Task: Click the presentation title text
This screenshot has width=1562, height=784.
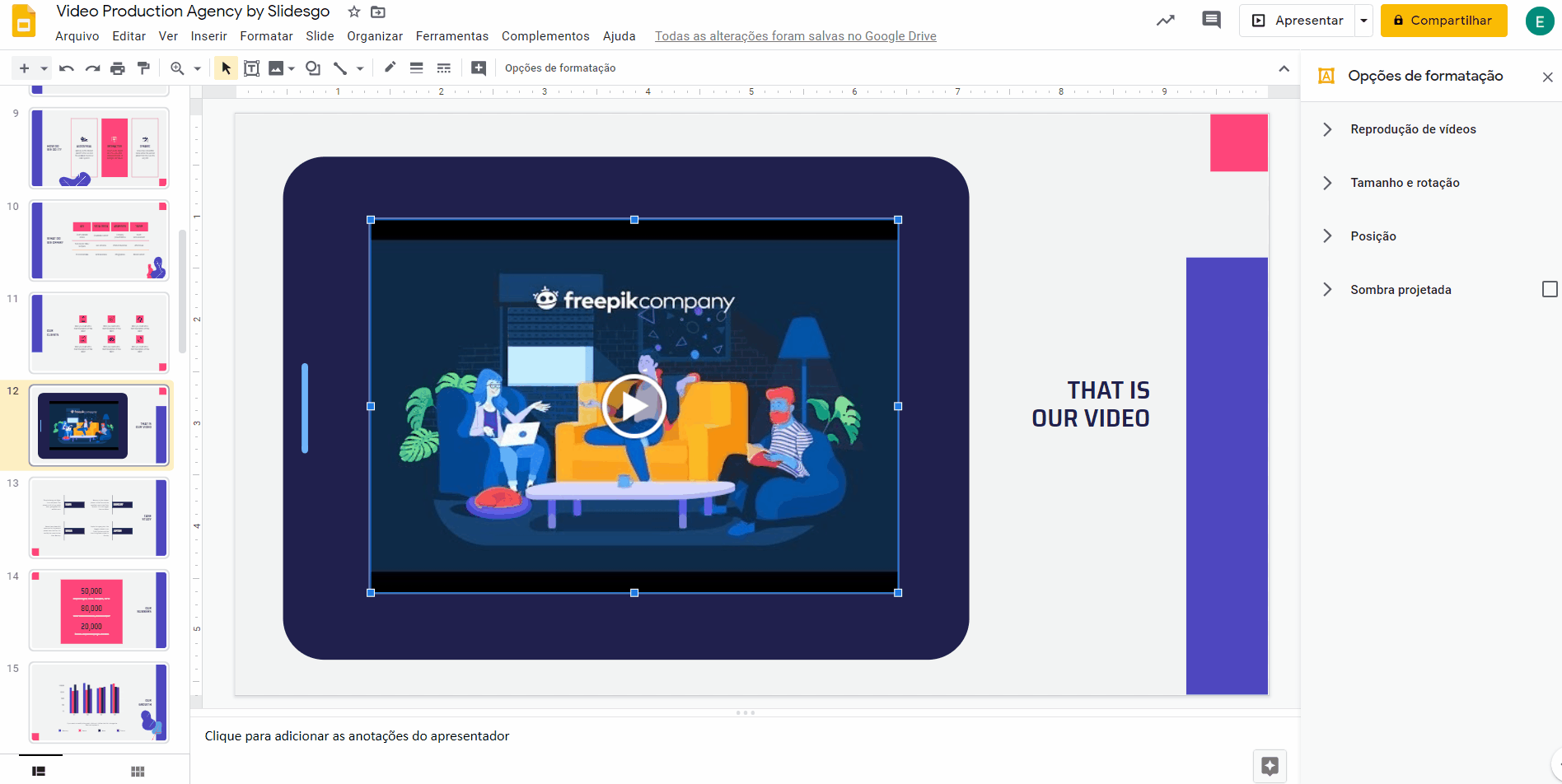Action: (x=193, y=12)
